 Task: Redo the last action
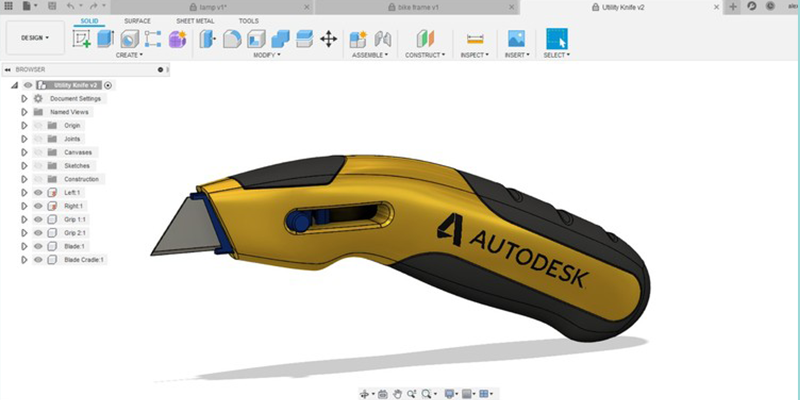pos(93,6)
